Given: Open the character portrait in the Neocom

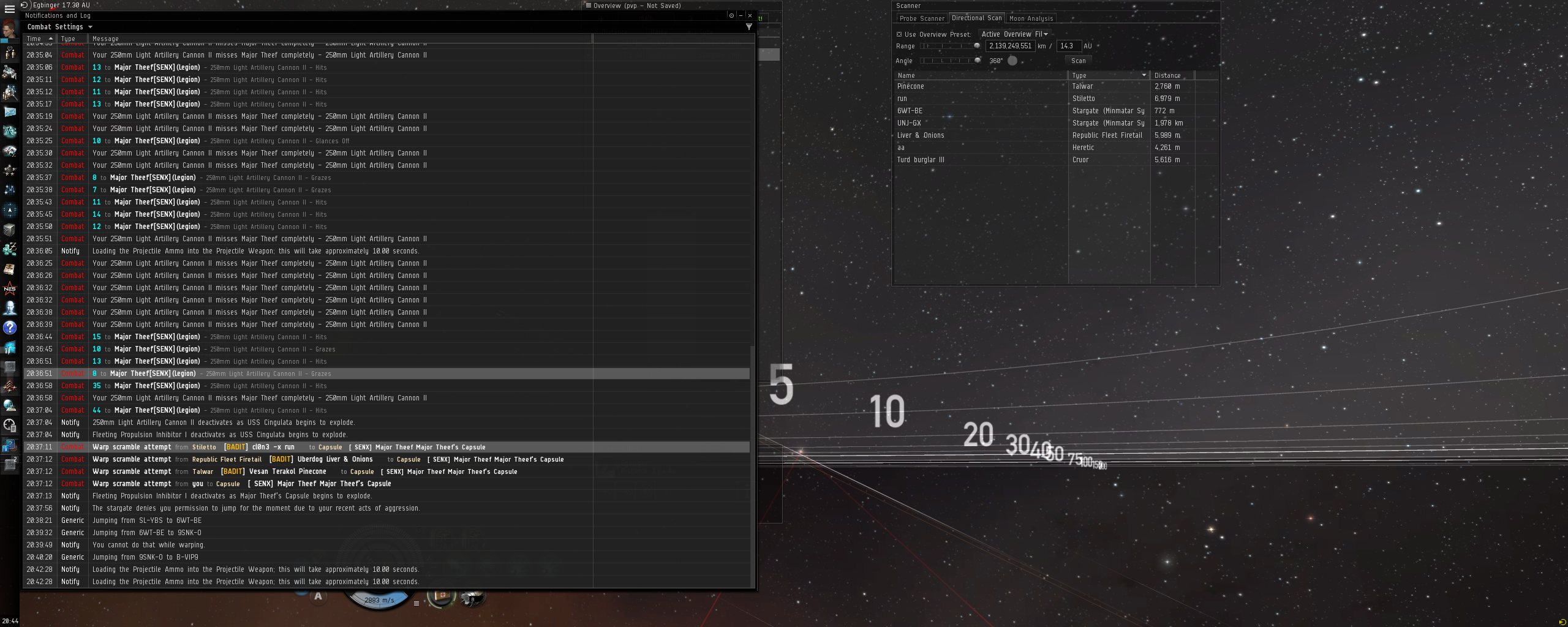Looking at the screenshot, I should (9, 29).
